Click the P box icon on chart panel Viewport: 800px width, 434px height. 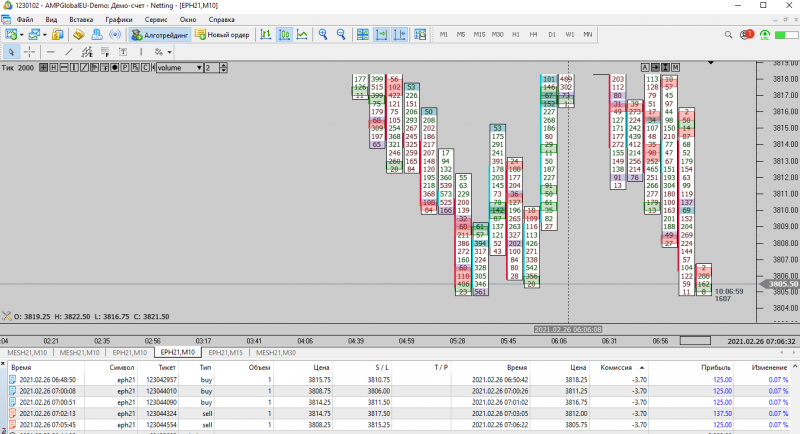point(125,67)
